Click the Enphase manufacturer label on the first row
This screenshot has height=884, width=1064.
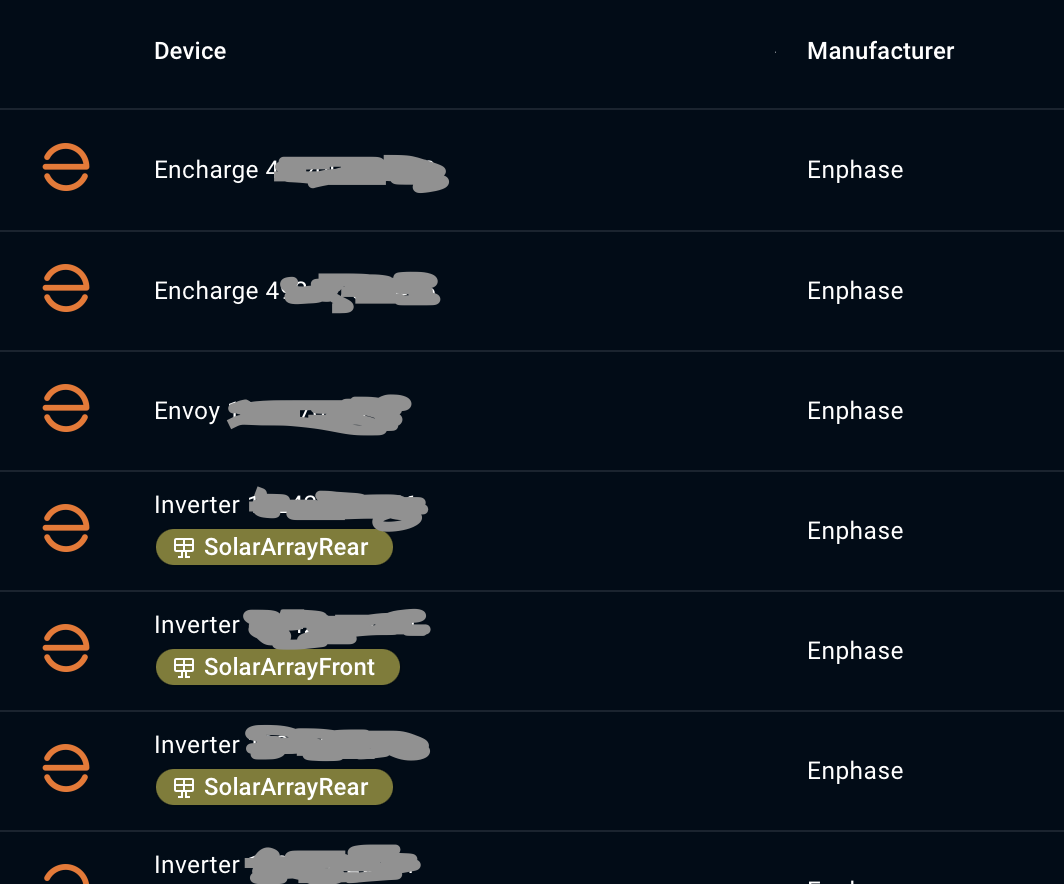(855, 170)
